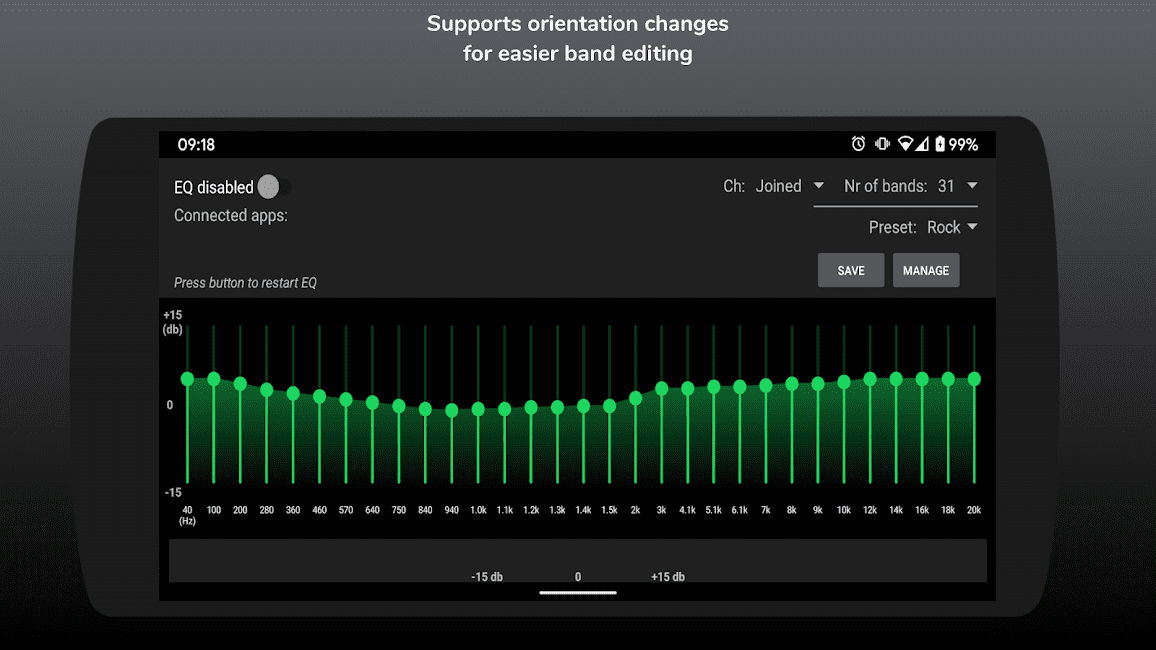Tap the 09:18 clock in status bar
Viewport: 1156px width, 650px height.
tap(196, 145)
